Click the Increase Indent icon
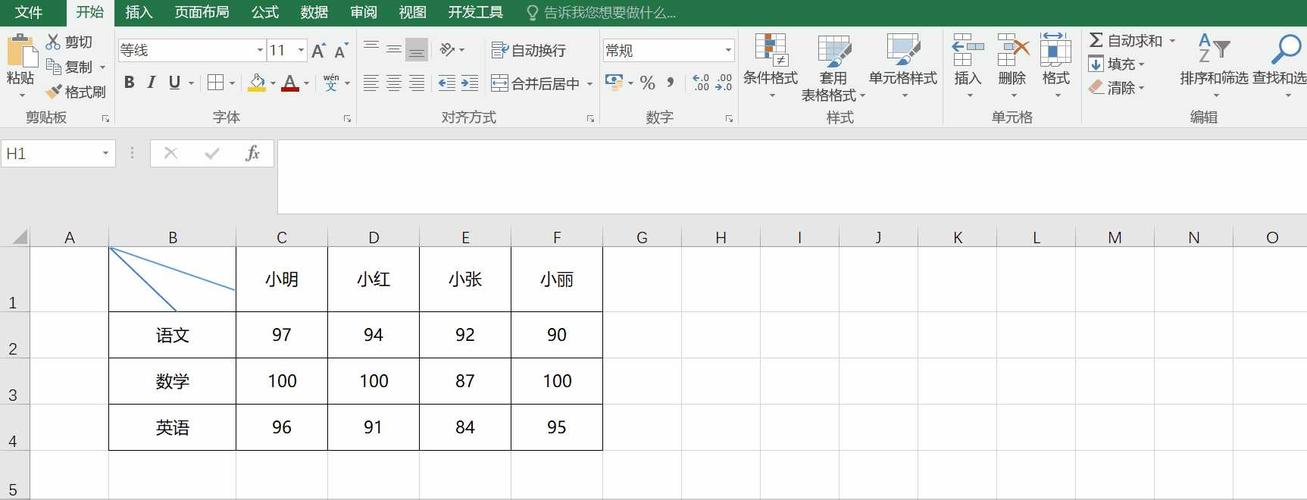This screenshot has width=1307, height=500. 471,83
